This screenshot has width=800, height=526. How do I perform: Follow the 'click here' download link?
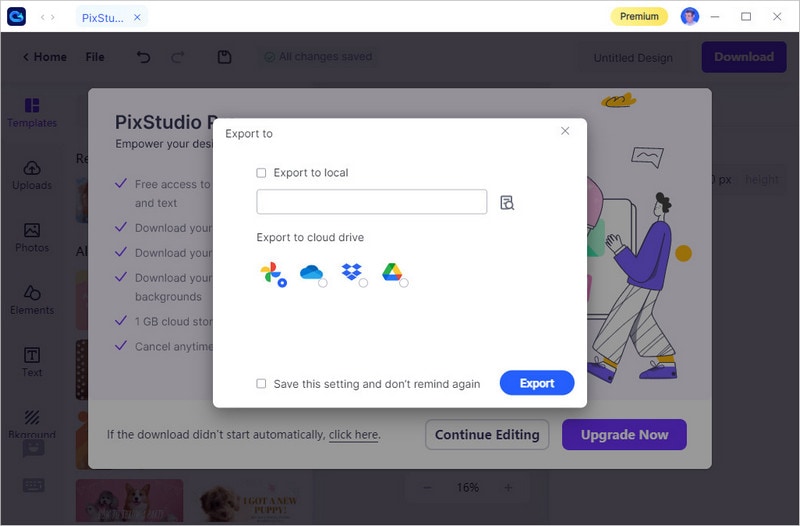click(354, 435)
